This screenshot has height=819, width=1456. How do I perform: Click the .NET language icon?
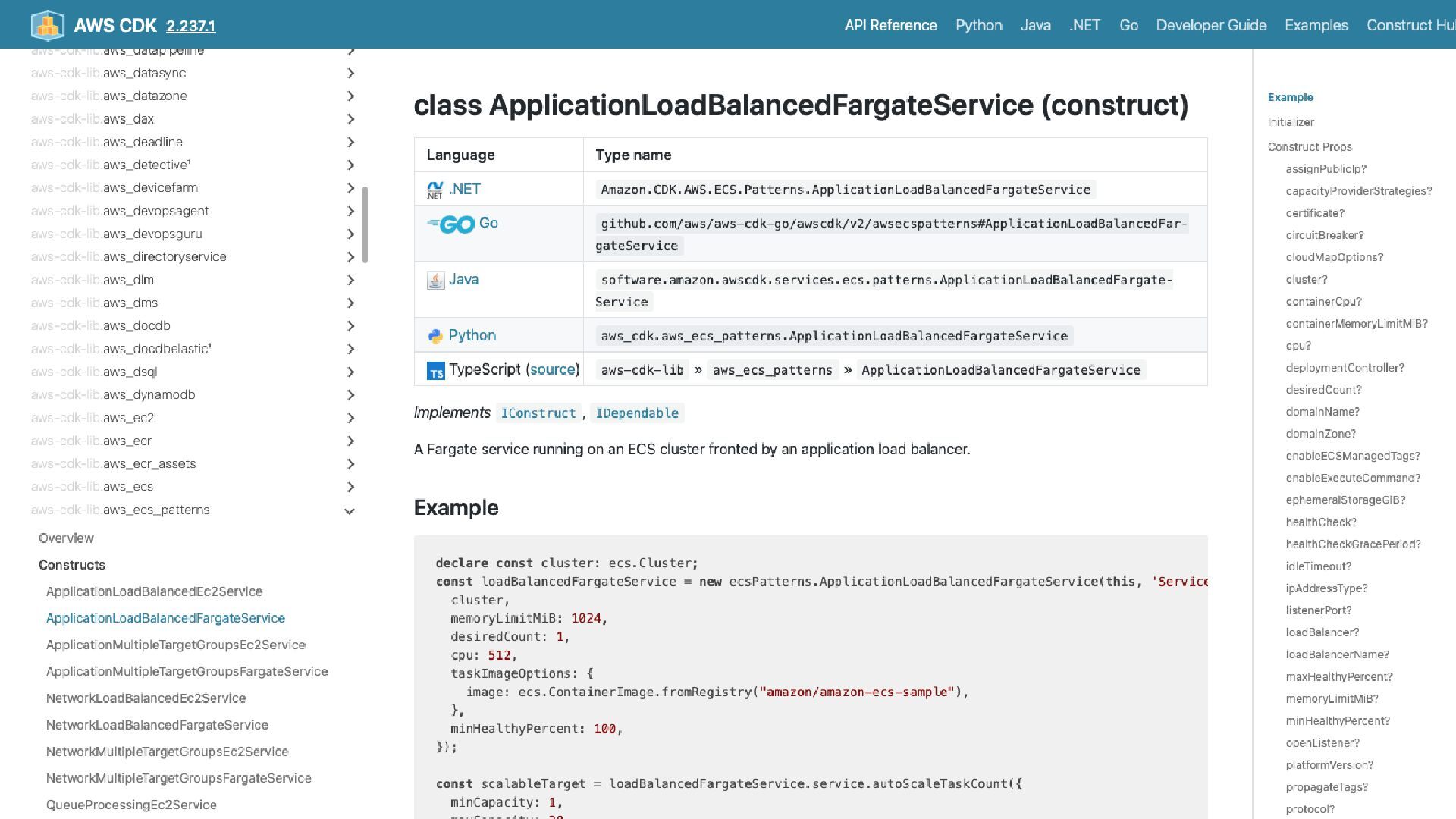coord(435,190)
